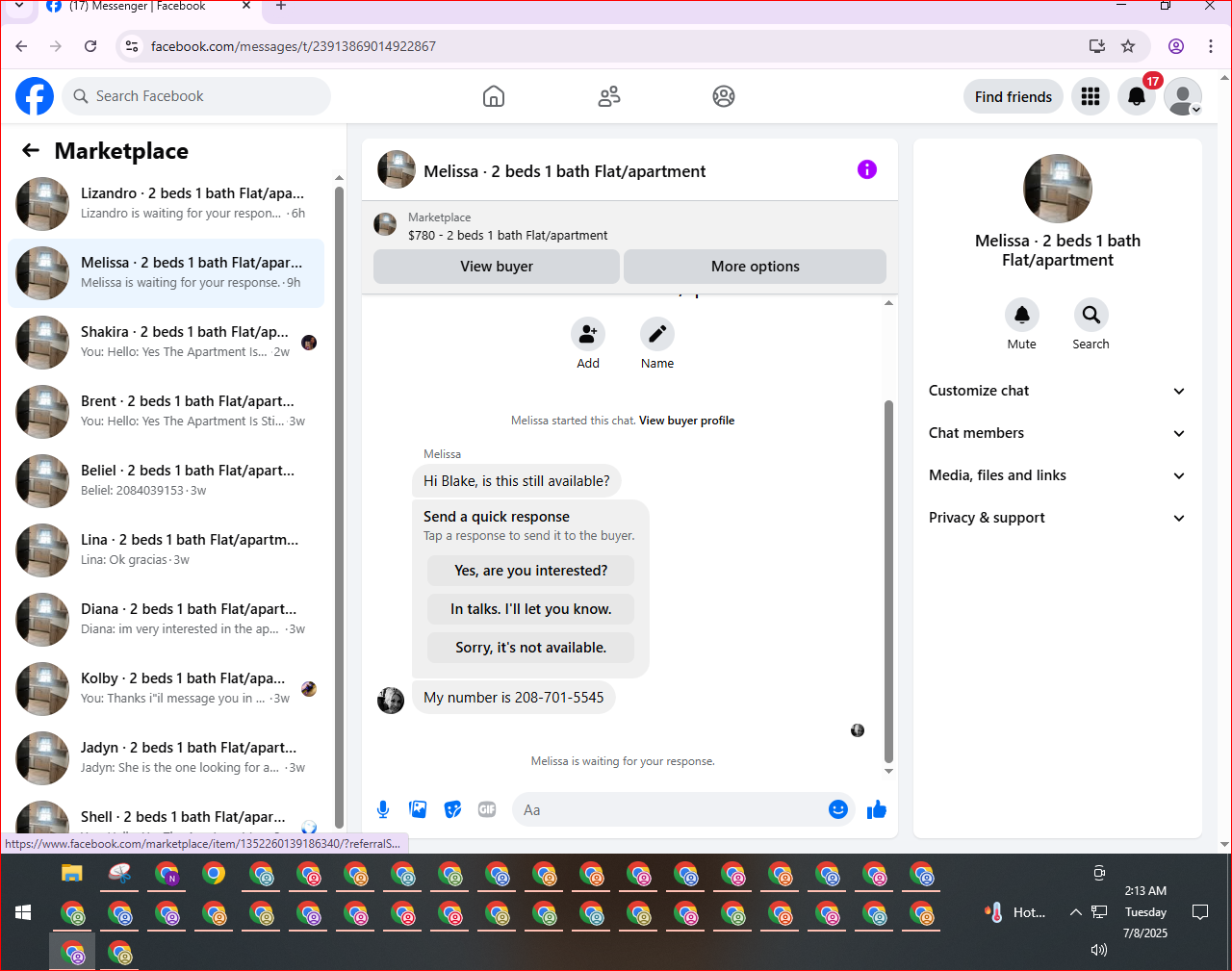Viewport: 1232px width, 971px height.
Task: Show hidden system tray icons
Action: tap(1076, 912)
